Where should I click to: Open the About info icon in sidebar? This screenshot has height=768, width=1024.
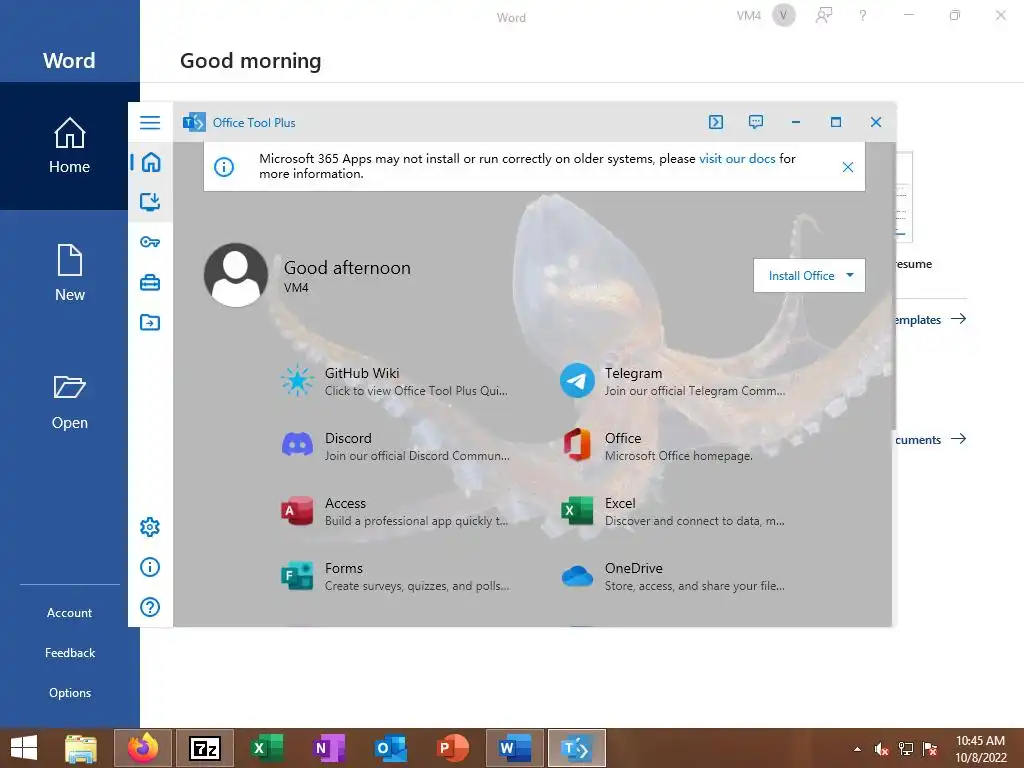150,567
